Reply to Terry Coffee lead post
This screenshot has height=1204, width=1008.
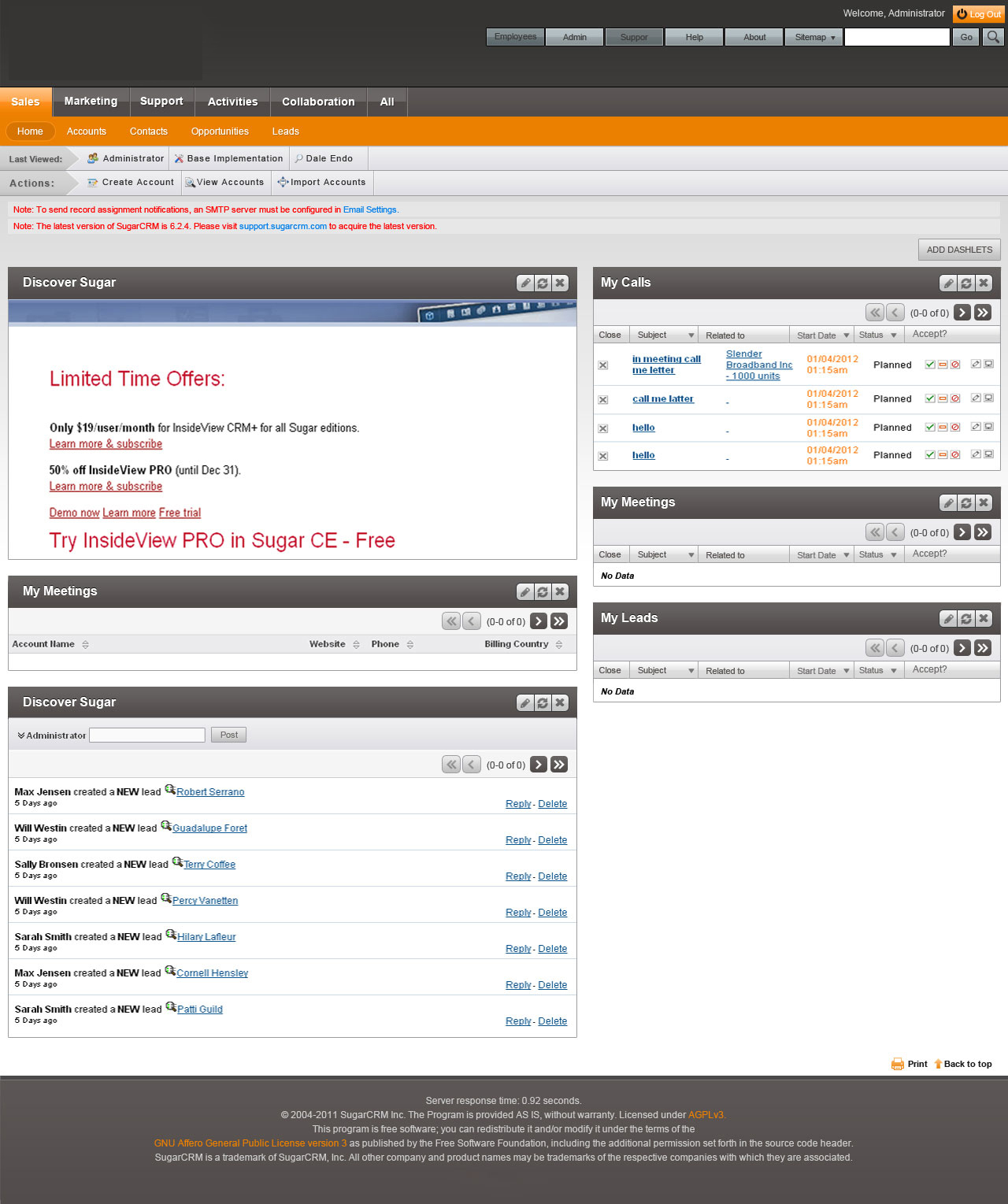click(x=518, y=876)
